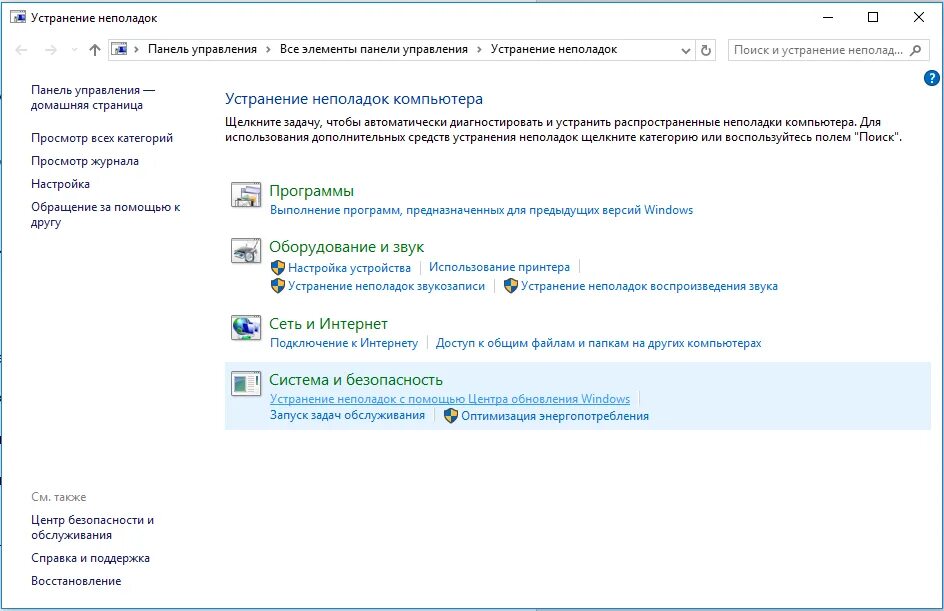Expand chevron after Панель управления breadcrumb
The image size is (944, 611).
(268, 49)
